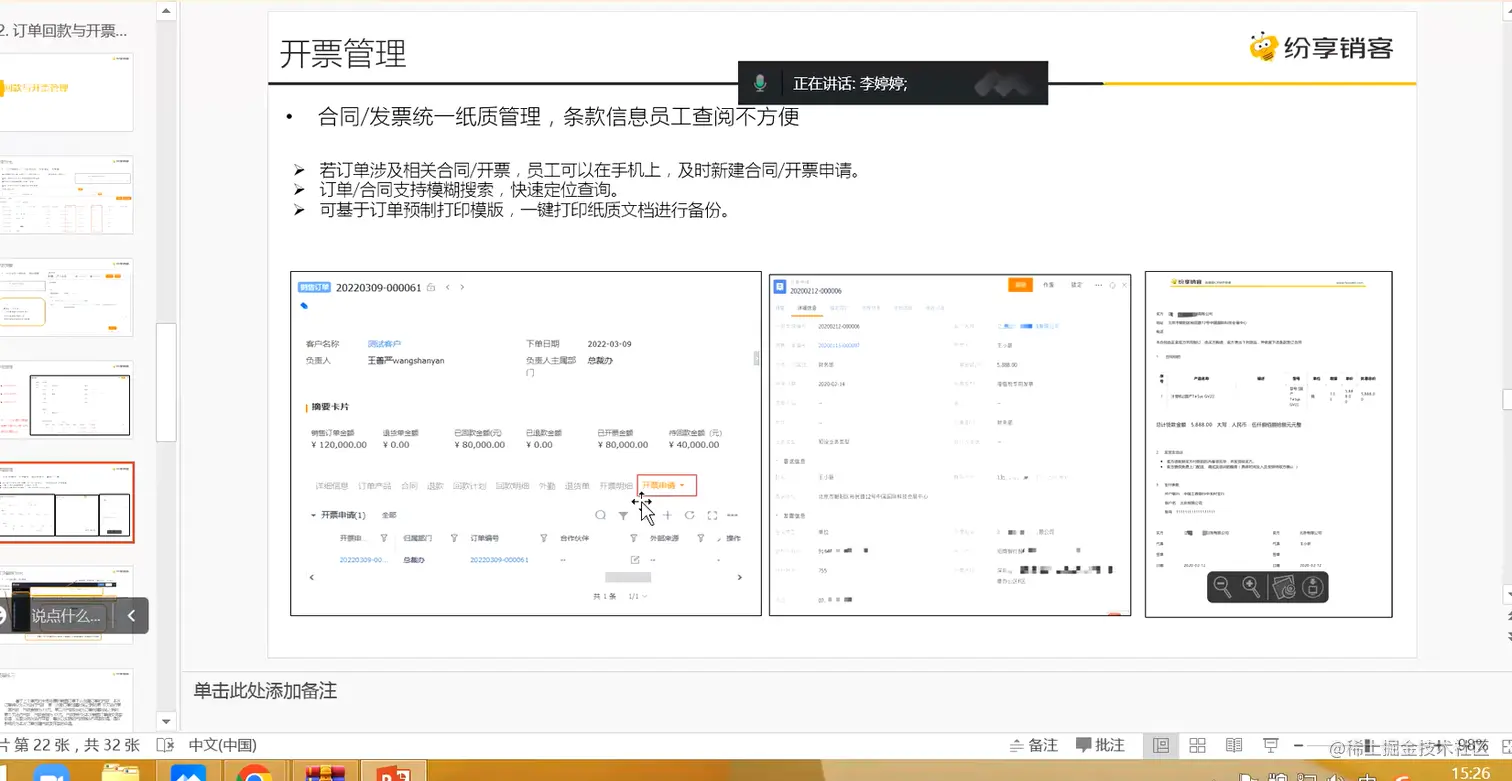This screenshot has width=1512, height=781.
Task: Click the edit icon in the 总裁办 row
Action: (x=635, y=559)
